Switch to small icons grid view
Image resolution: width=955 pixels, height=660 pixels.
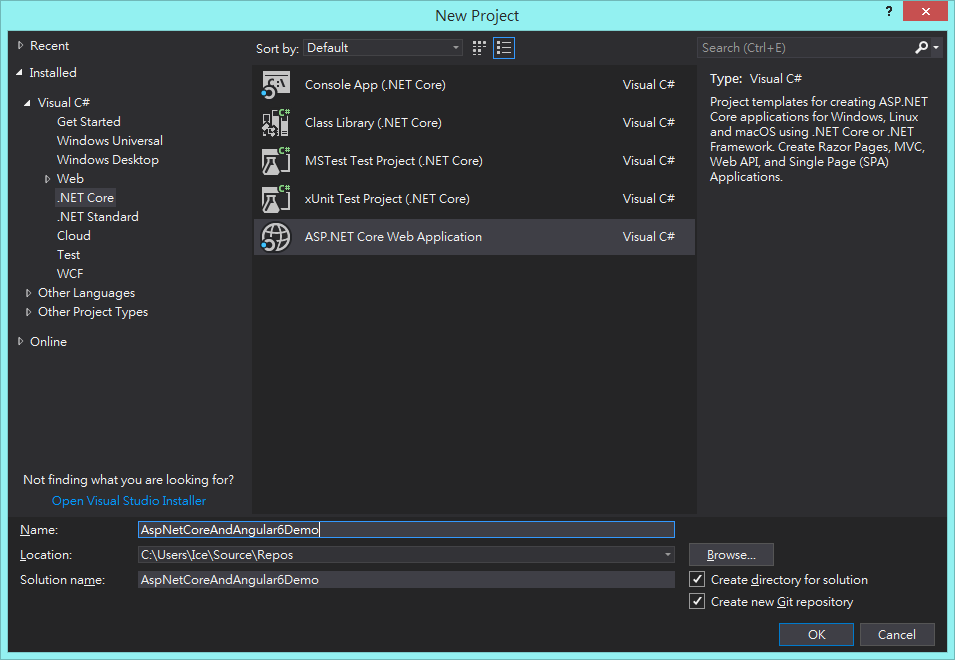(x=479, y=48)
